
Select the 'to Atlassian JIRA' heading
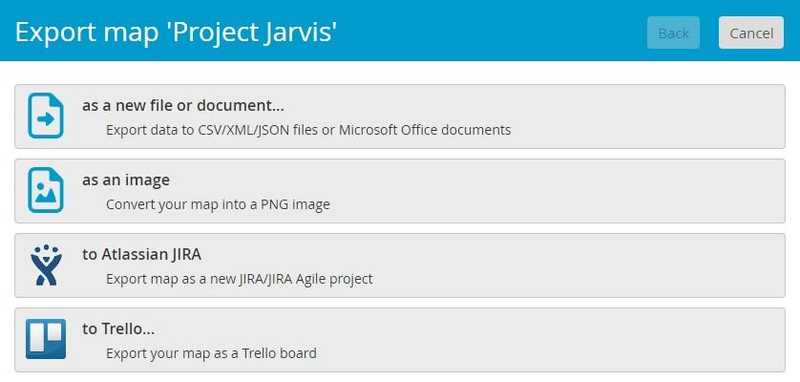pos(142,254)
